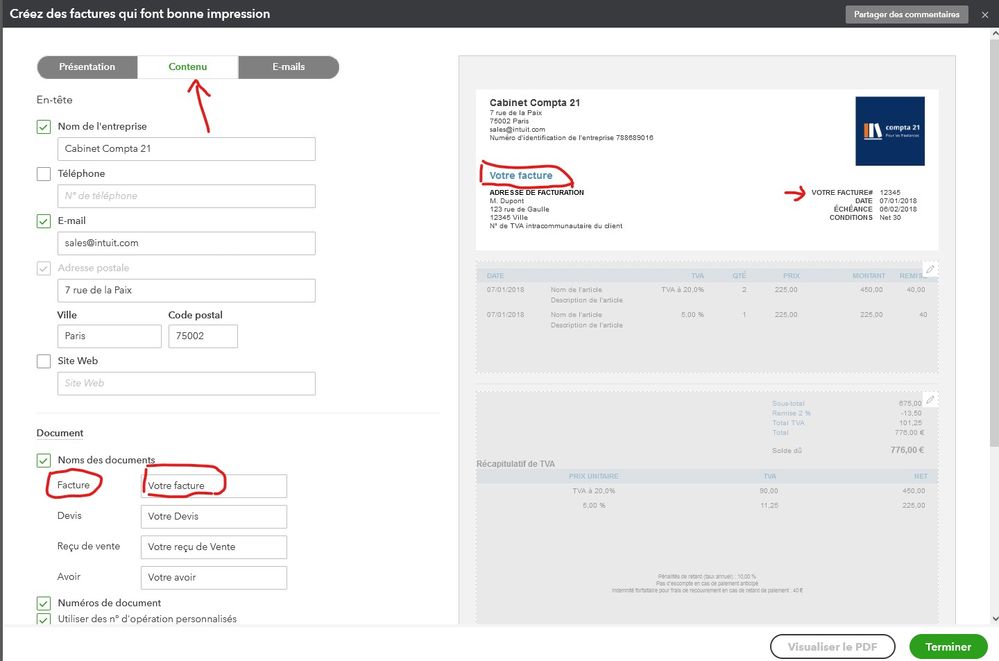Enable the Téléphone checkbox

[44, 174]
